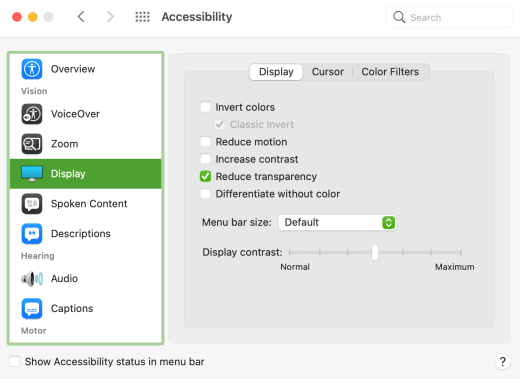Viewport: 520px width, 379px height.
Task: Check Show Accessibility status in menu bar
Action: pyautogui.click(x=15, y=361)
